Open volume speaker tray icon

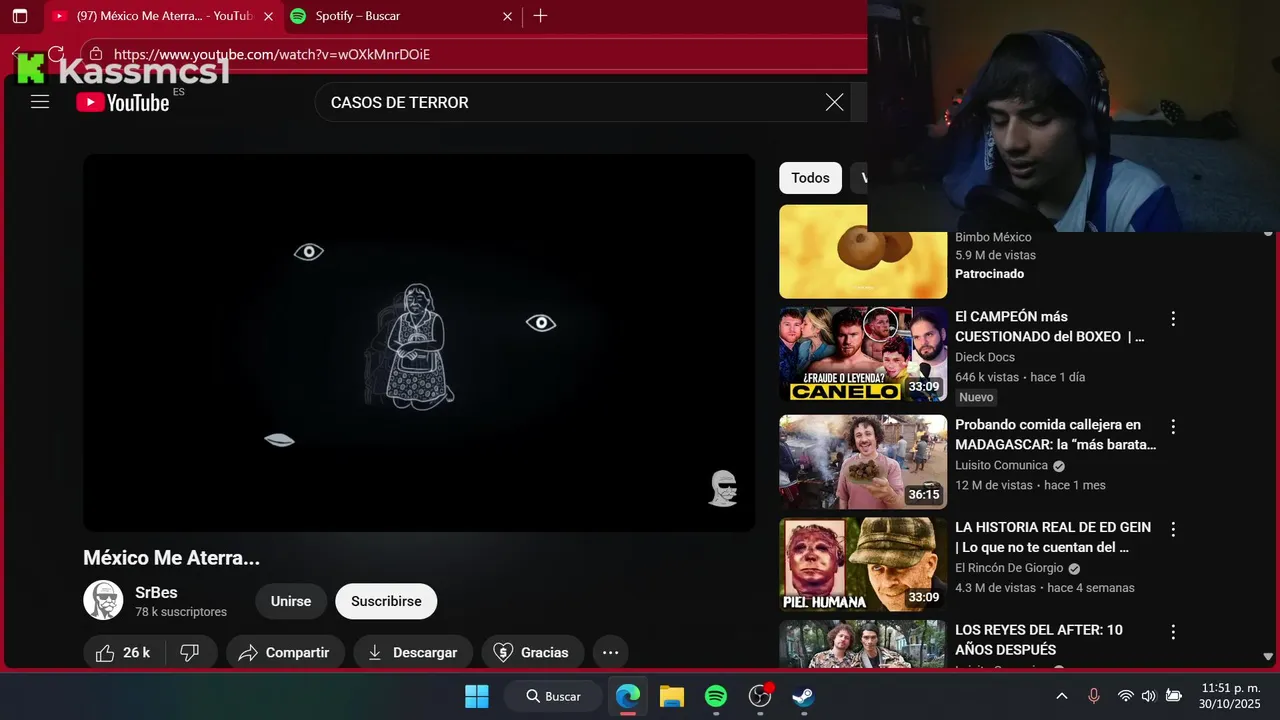click(x=1148, y=696)
